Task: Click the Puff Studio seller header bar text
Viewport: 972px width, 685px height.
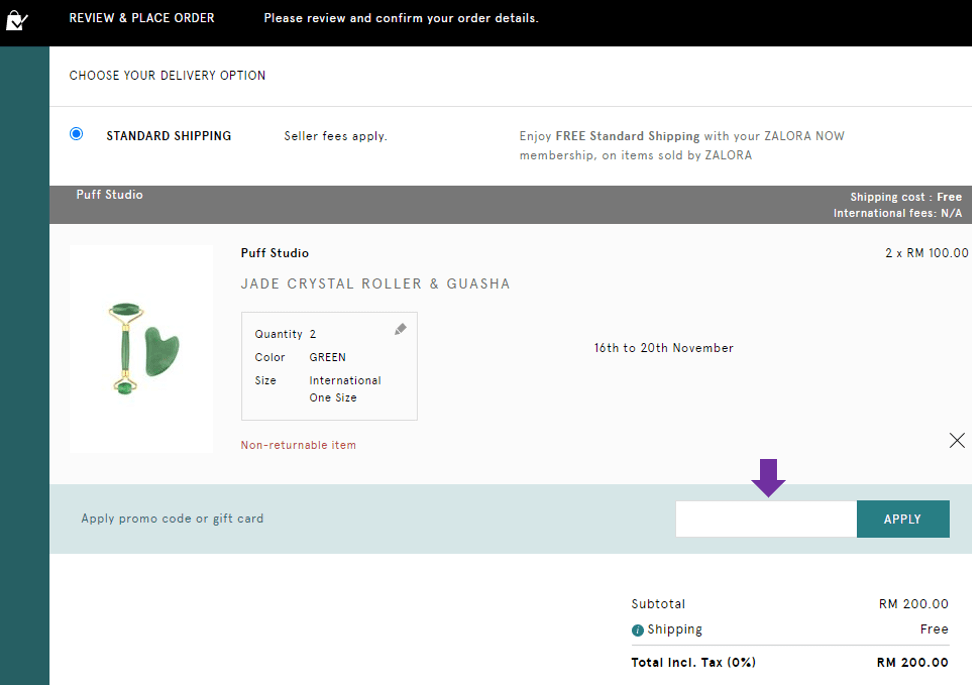Action: [x=110, y=195]
